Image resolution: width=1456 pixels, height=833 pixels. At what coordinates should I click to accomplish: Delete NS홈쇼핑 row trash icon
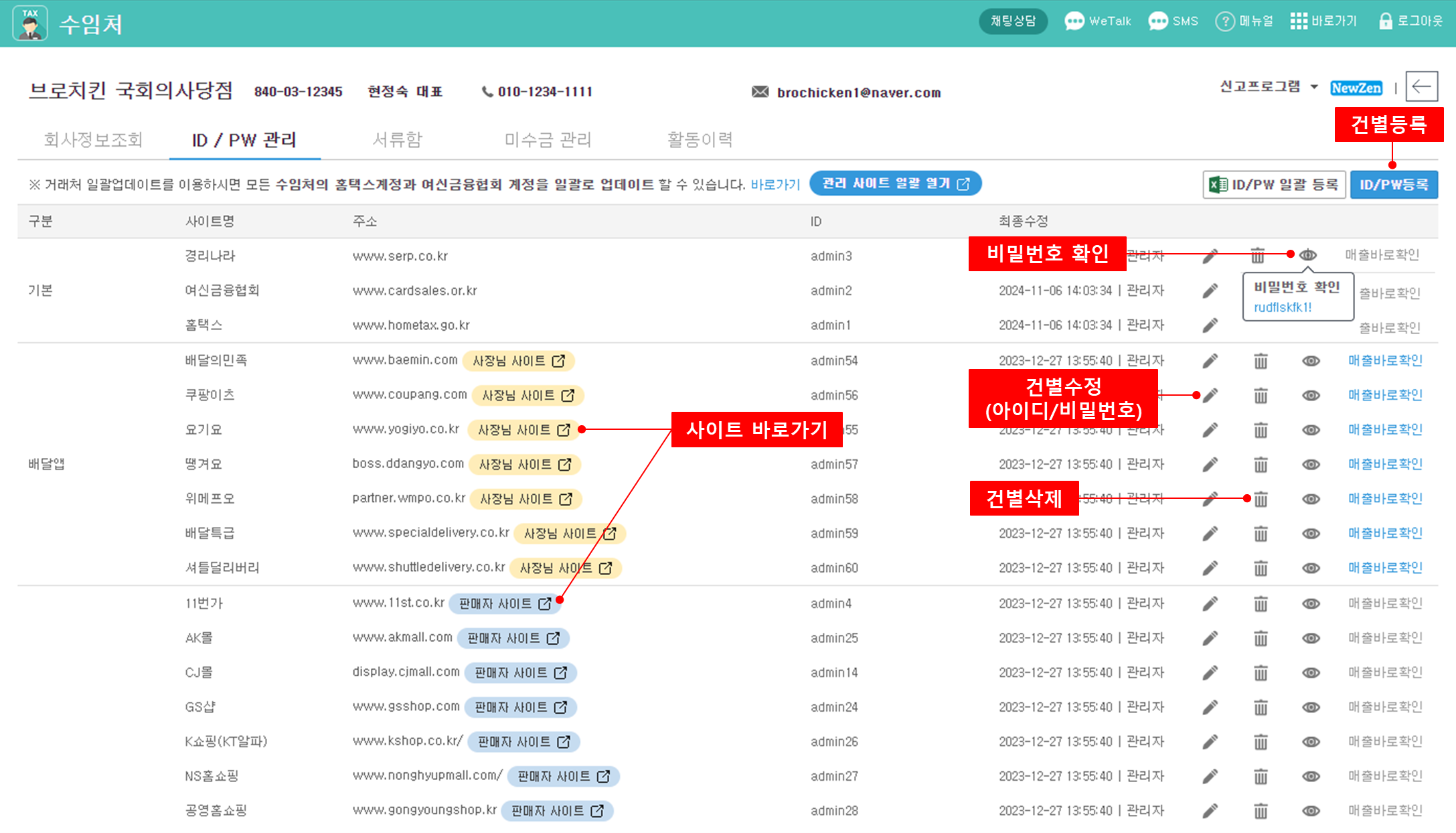pos(1261,777)
